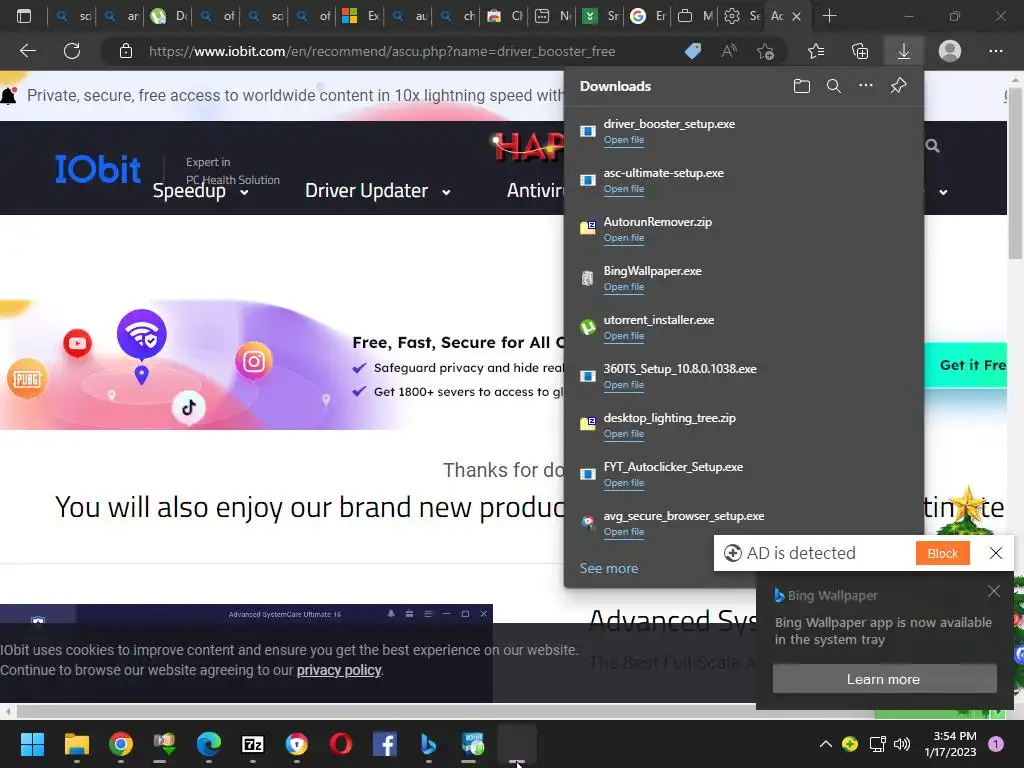1024x768 pixels.
Task: Open Edge Settings and more menu
Action: (995, 51)
